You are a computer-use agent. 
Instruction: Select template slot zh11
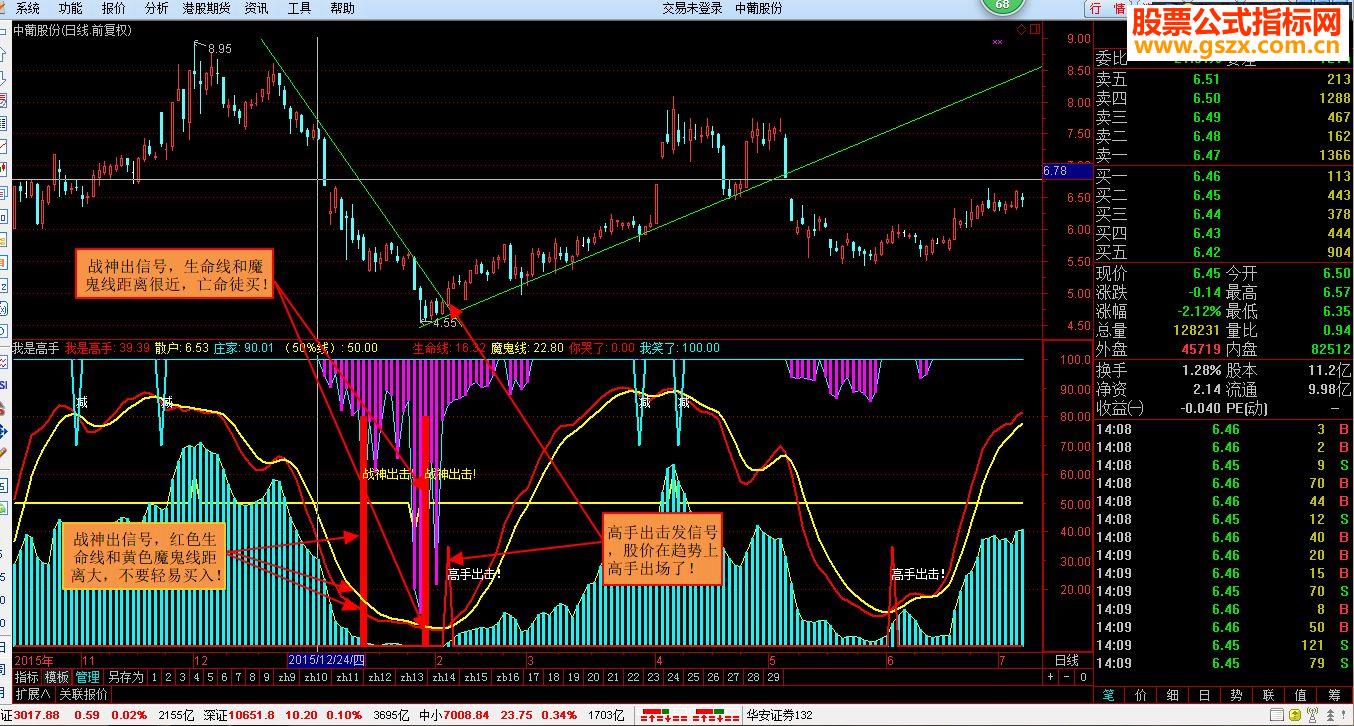[x=348, y=677]
